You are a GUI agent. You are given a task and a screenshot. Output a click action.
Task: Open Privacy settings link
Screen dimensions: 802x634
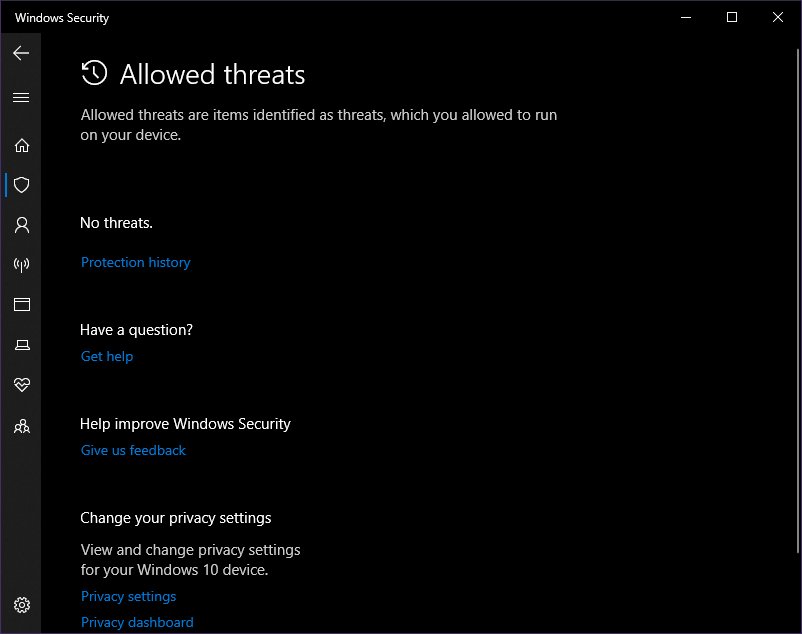click(128, 597)
